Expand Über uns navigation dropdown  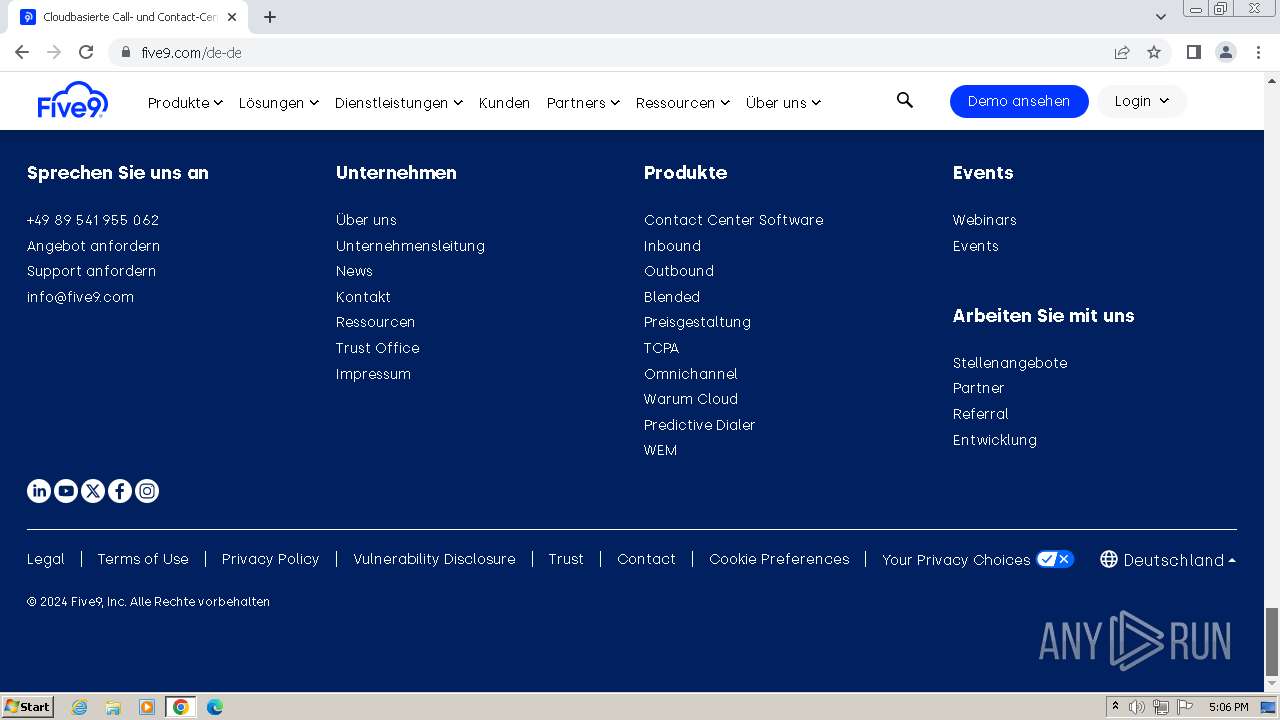pyautogui.click(x=783, y=102)
